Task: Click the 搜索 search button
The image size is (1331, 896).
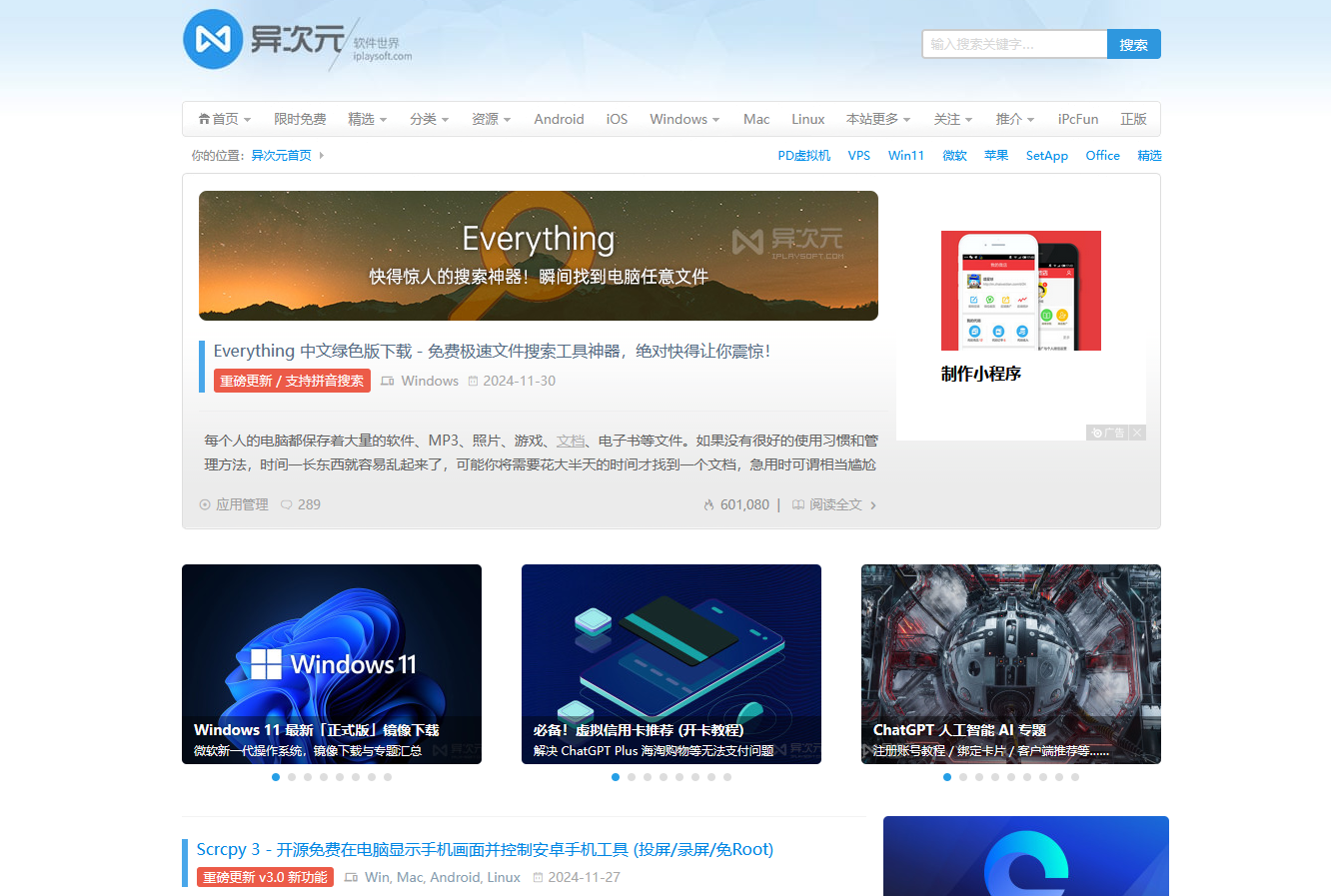Action: coord(1134,44)
